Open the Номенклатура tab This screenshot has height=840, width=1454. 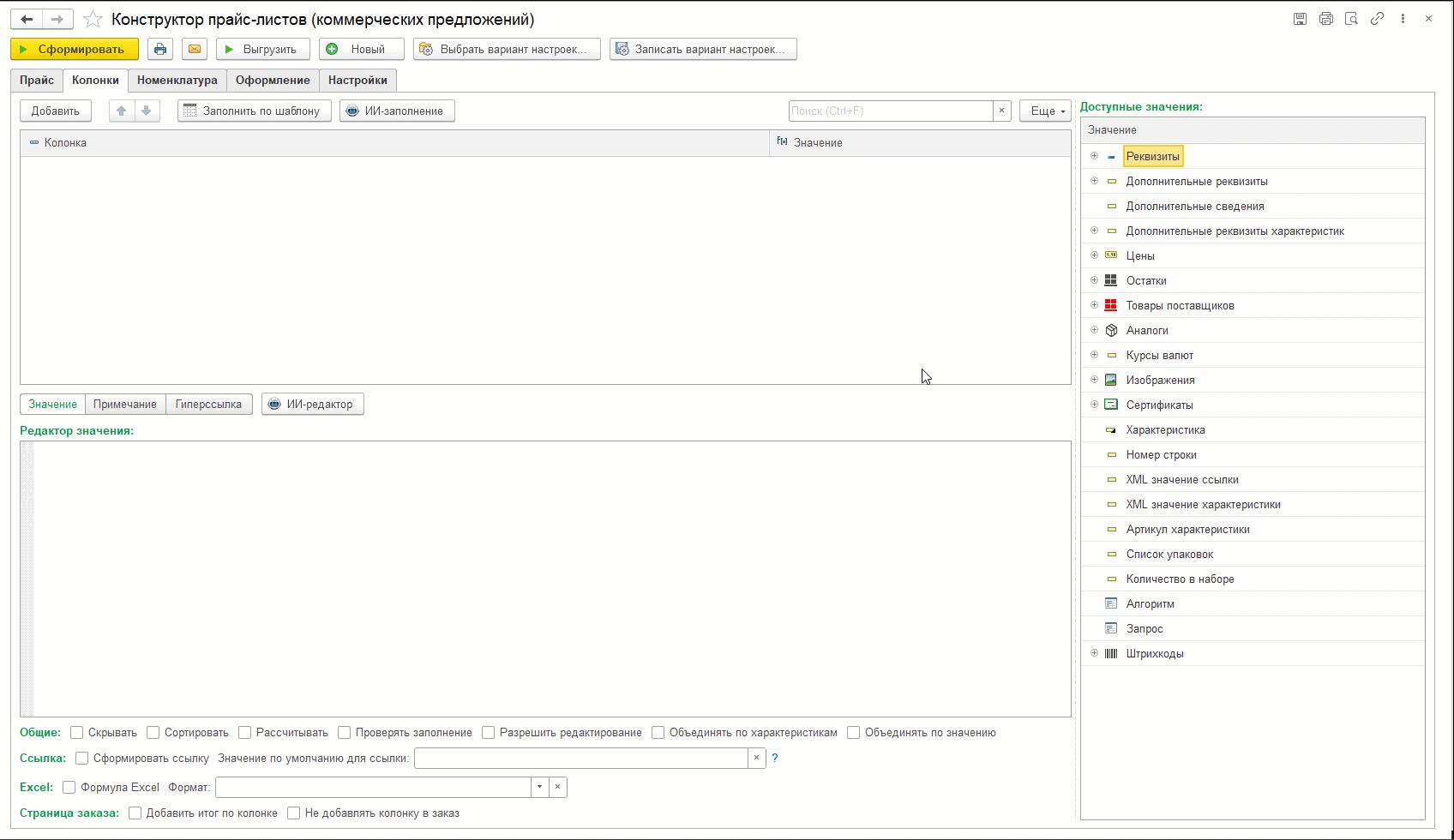[x=177, y=81]
